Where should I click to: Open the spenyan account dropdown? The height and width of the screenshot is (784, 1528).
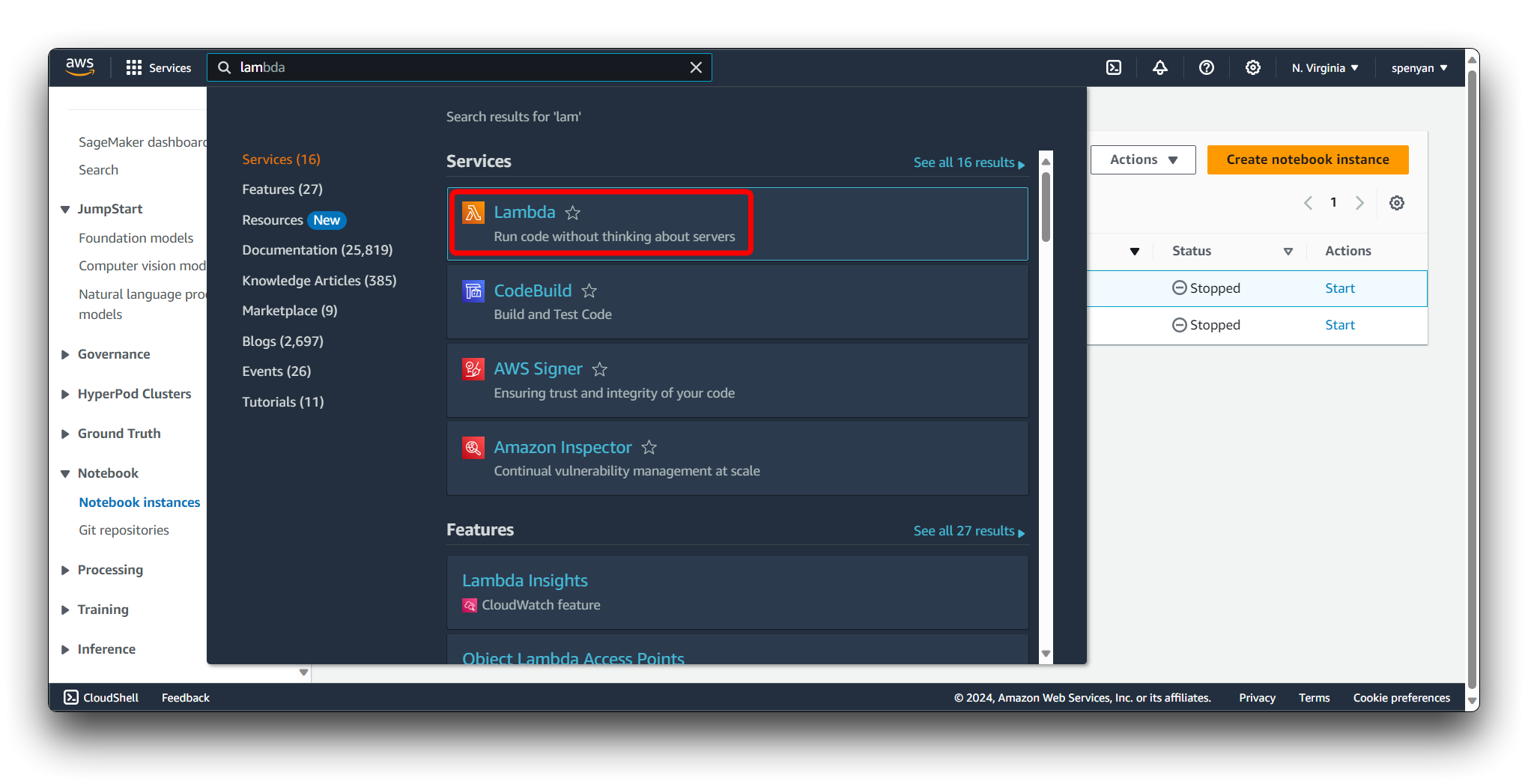[1419, 68]
